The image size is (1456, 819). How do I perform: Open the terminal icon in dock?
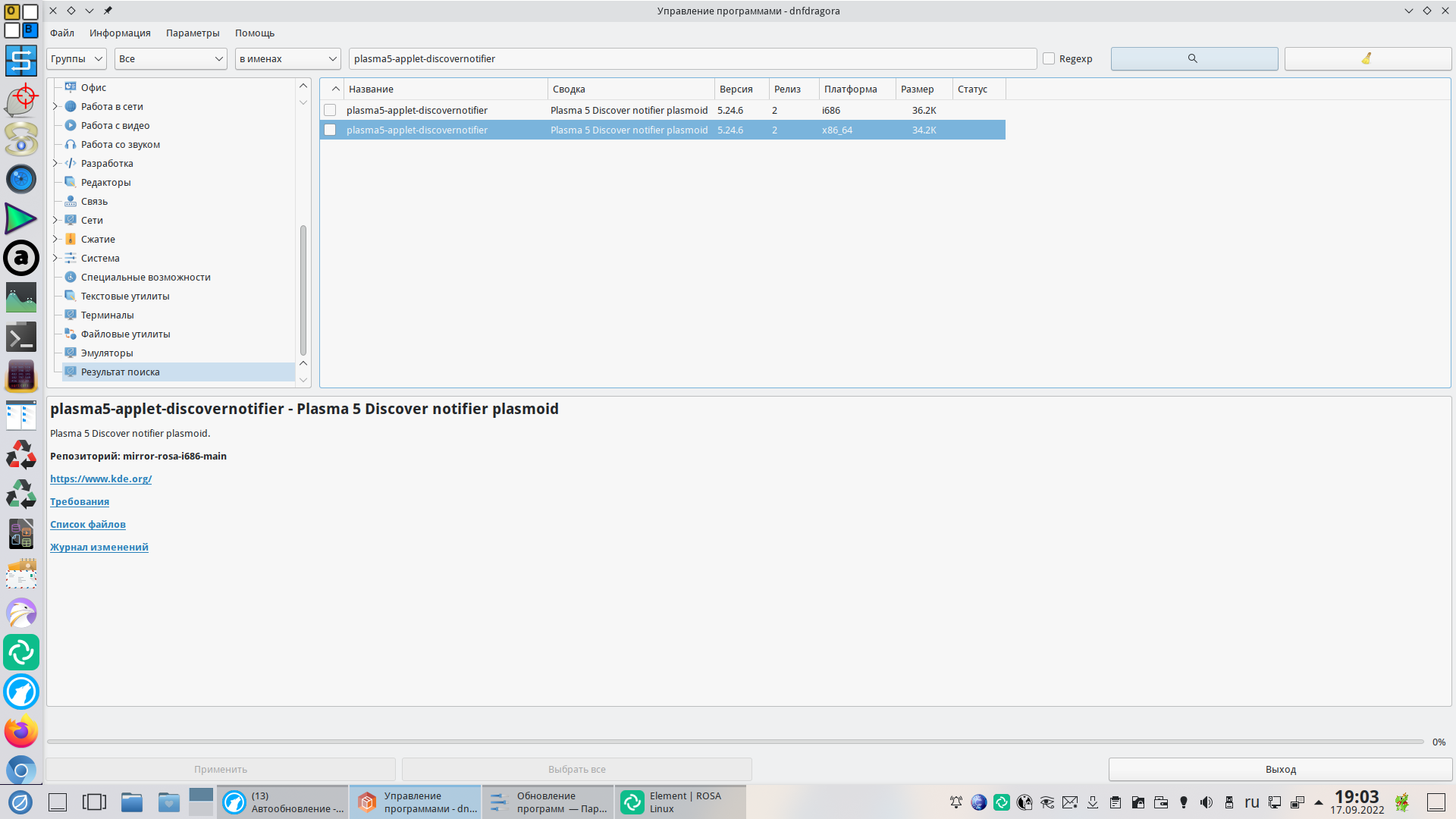(20, 337)
